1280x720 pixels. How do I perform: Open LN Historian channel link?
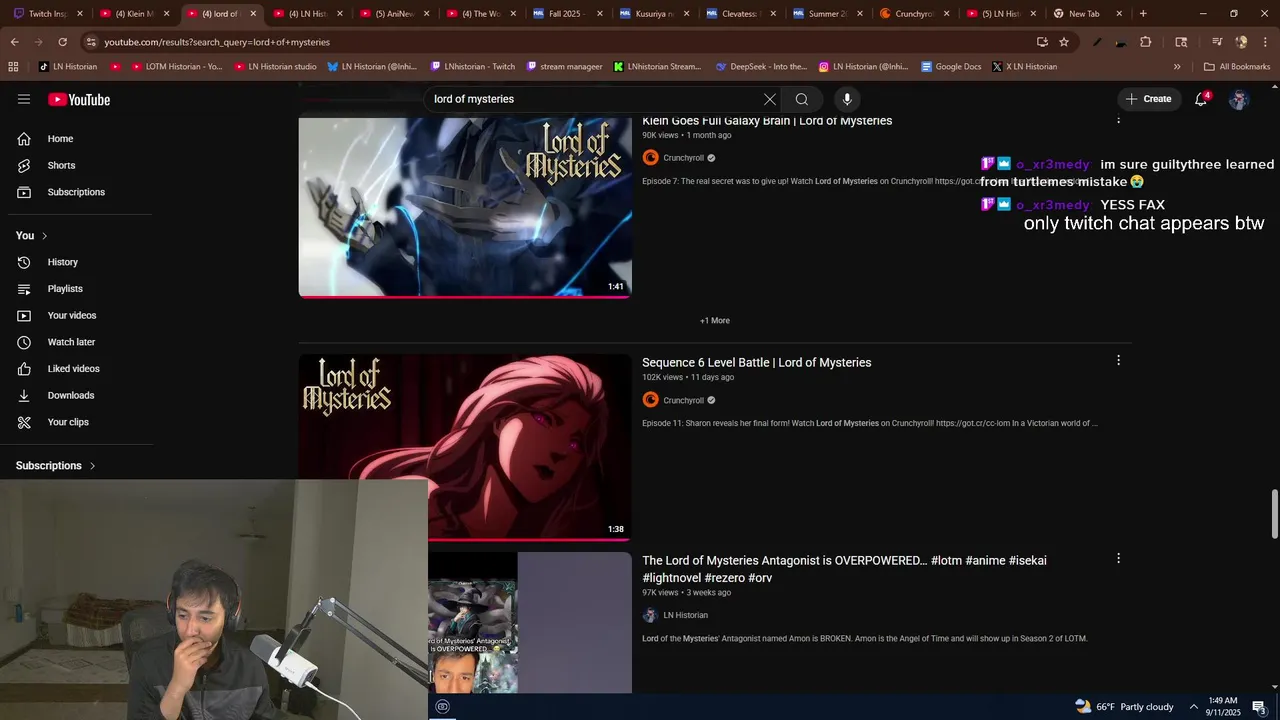point(685,616)
